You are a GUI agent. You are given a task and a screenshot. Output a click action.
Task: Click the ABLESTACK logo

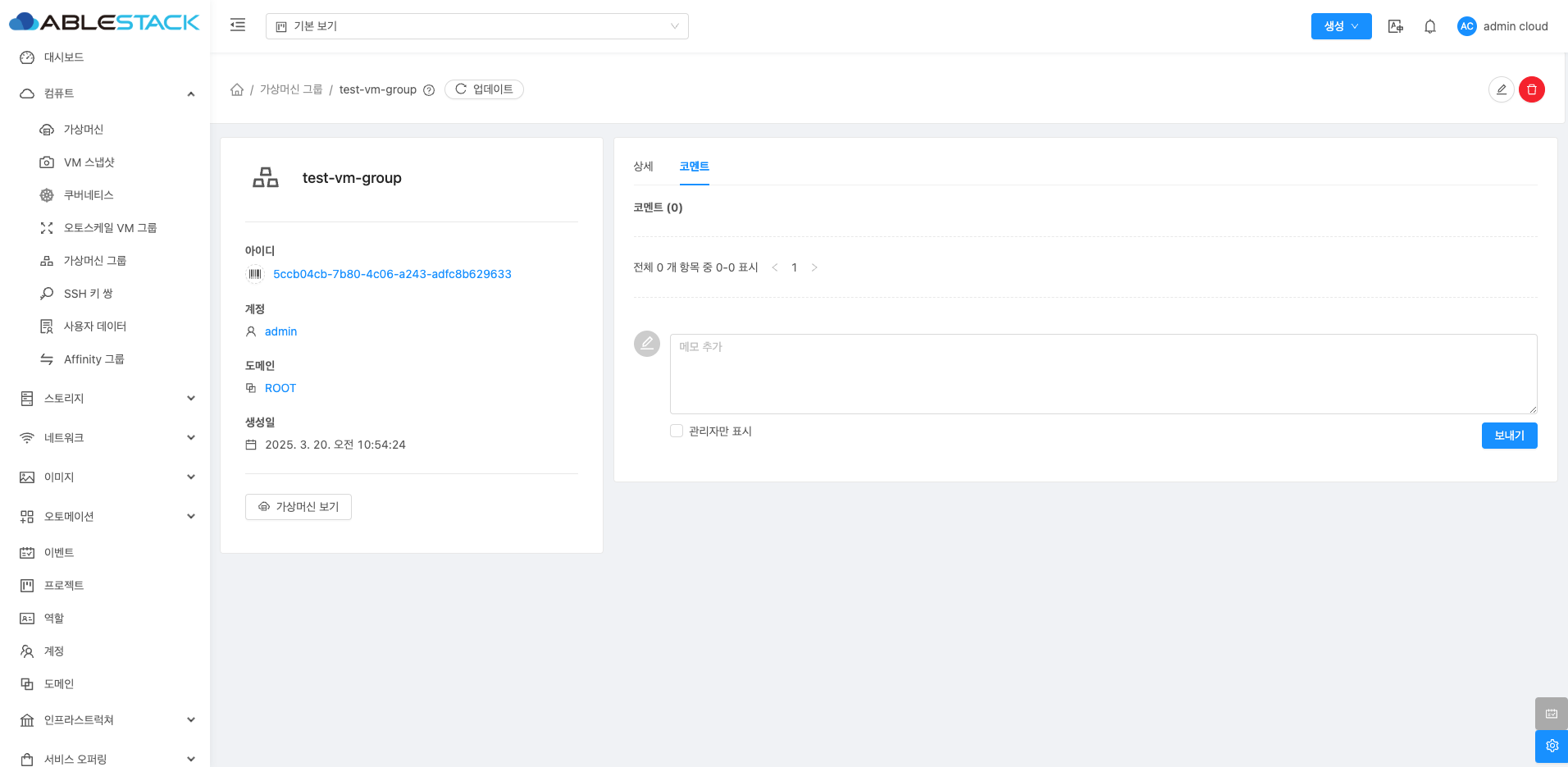point(104,22)
